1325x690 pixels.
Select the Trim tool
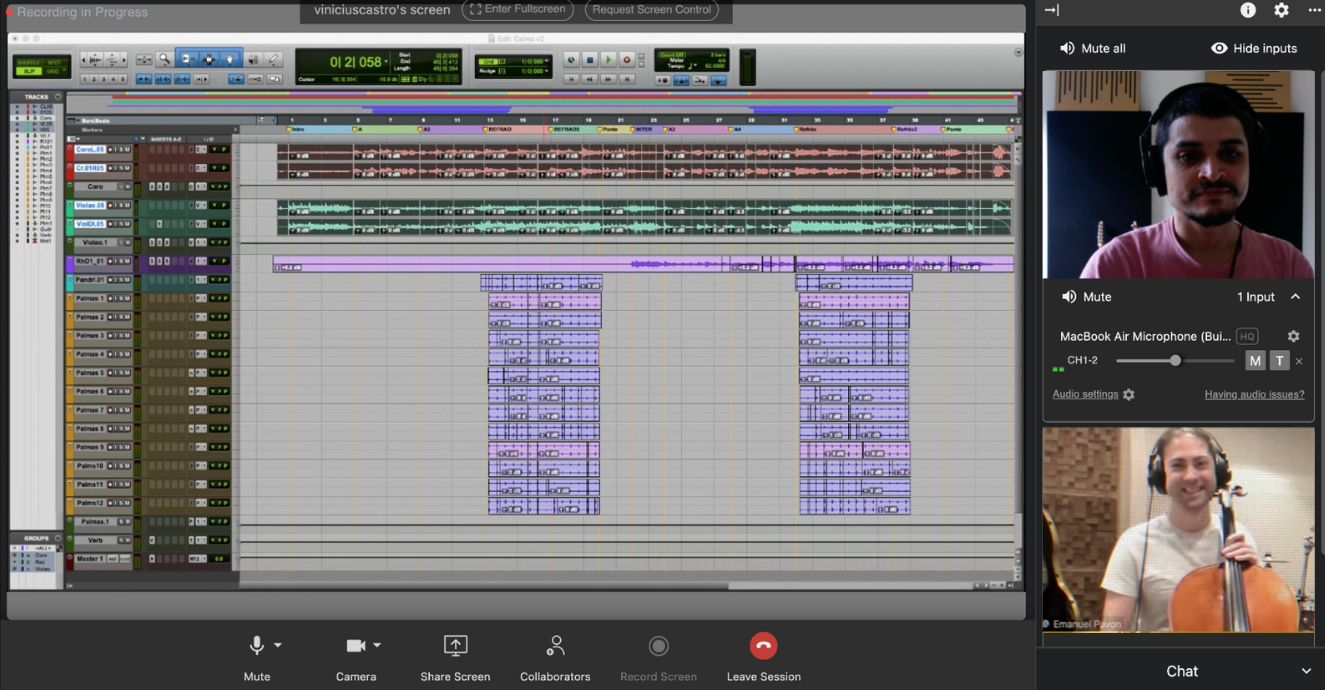pos(187,59)
